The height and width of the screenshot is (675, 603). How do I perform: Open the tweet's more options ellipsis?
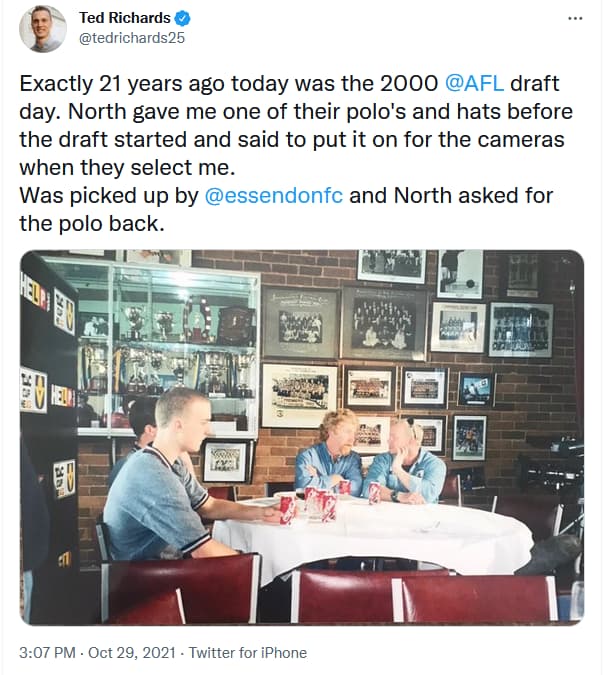(x=575, y=19)
